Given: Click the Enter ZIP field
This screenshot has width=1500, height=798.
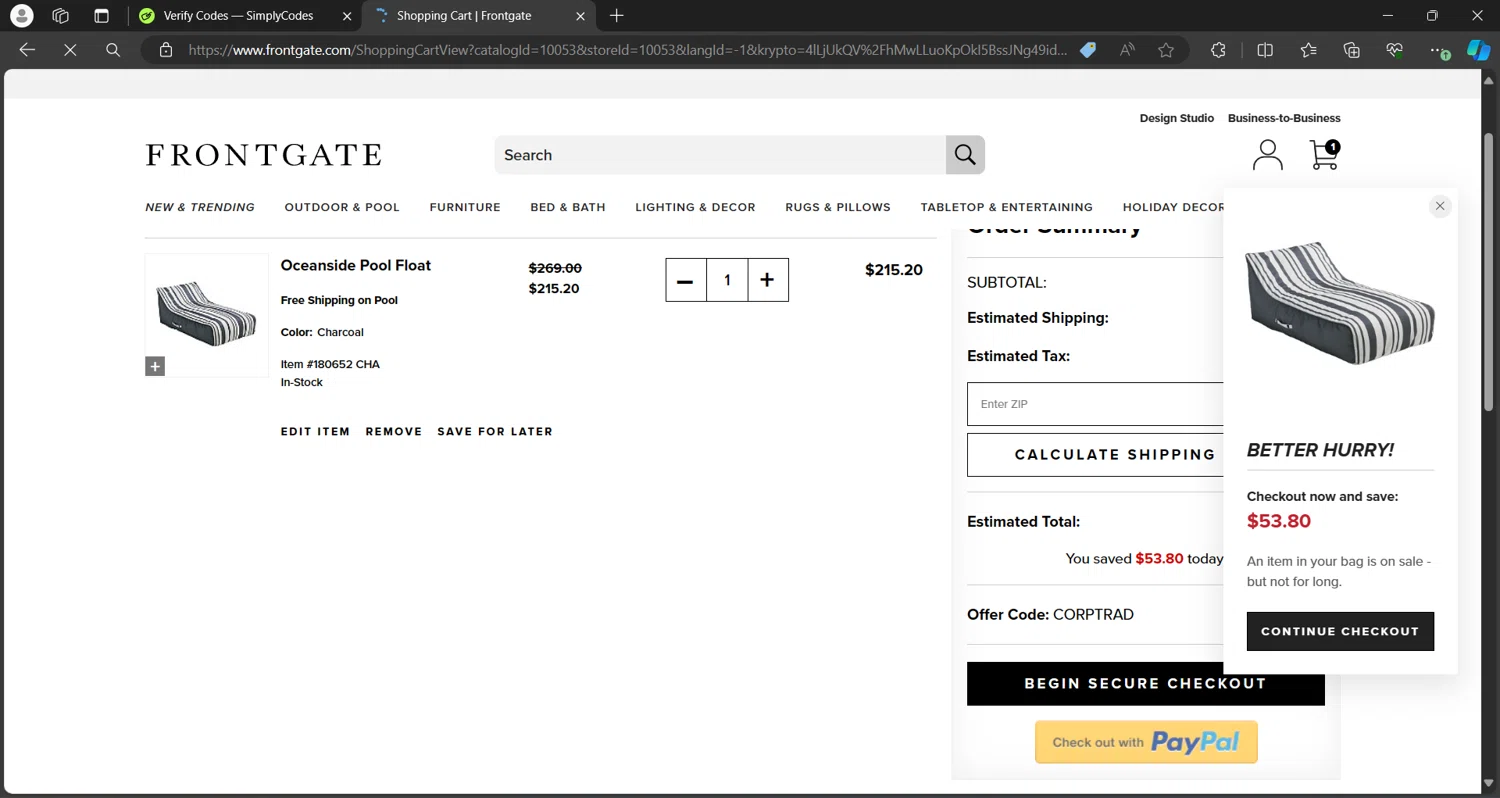Looking at the screenshot, I should coord(1095,404).
